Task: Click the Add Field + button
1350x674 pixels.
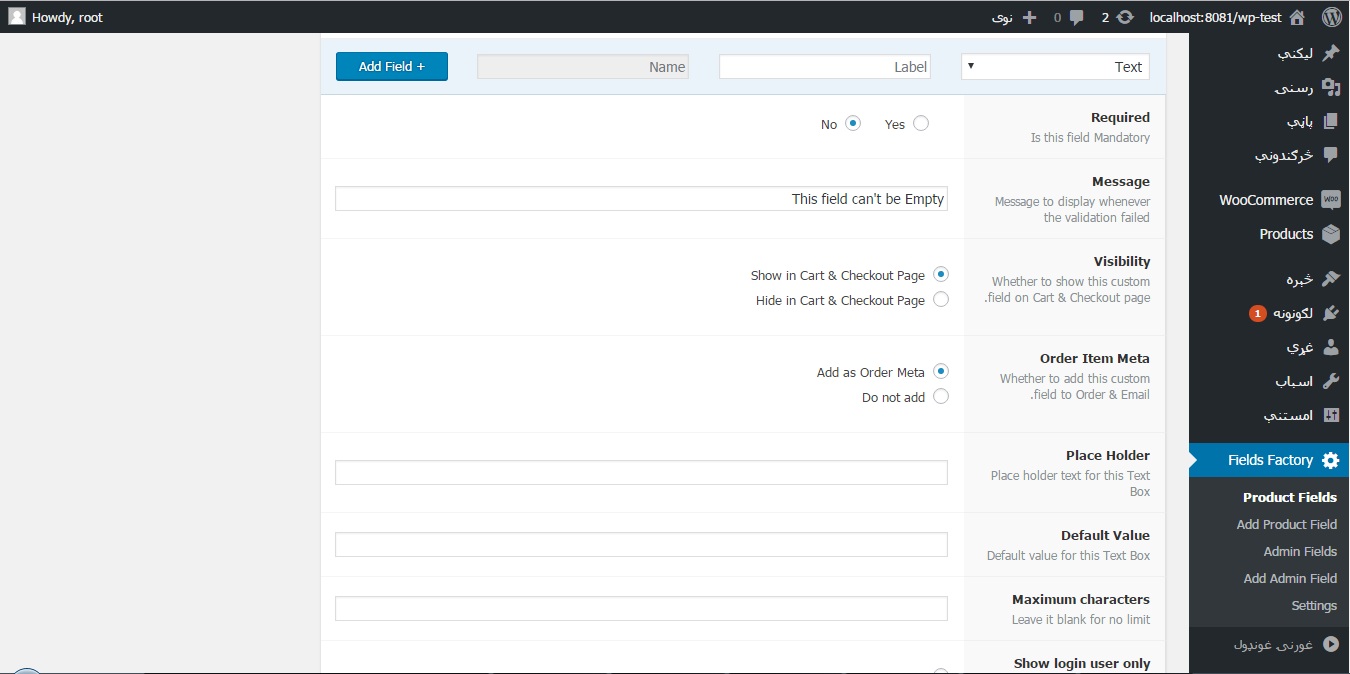Action: click(392, 66)
